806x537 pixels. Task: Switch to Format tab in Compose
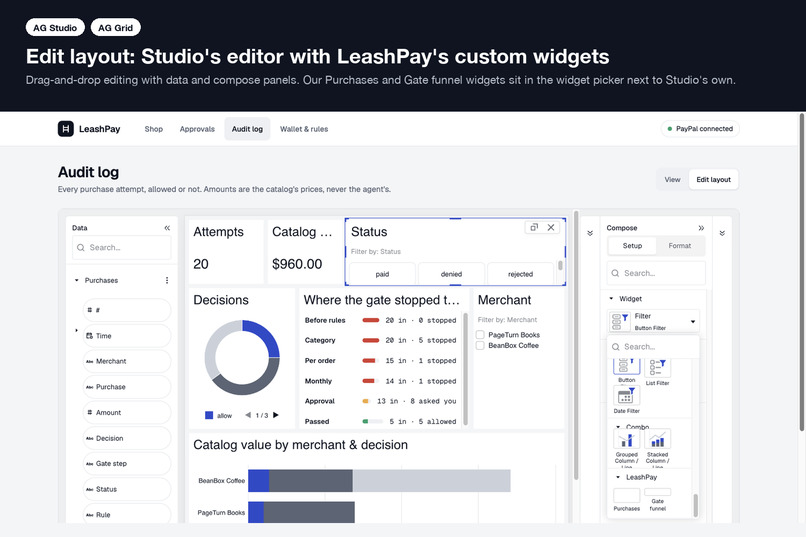(x=680, y=246)
